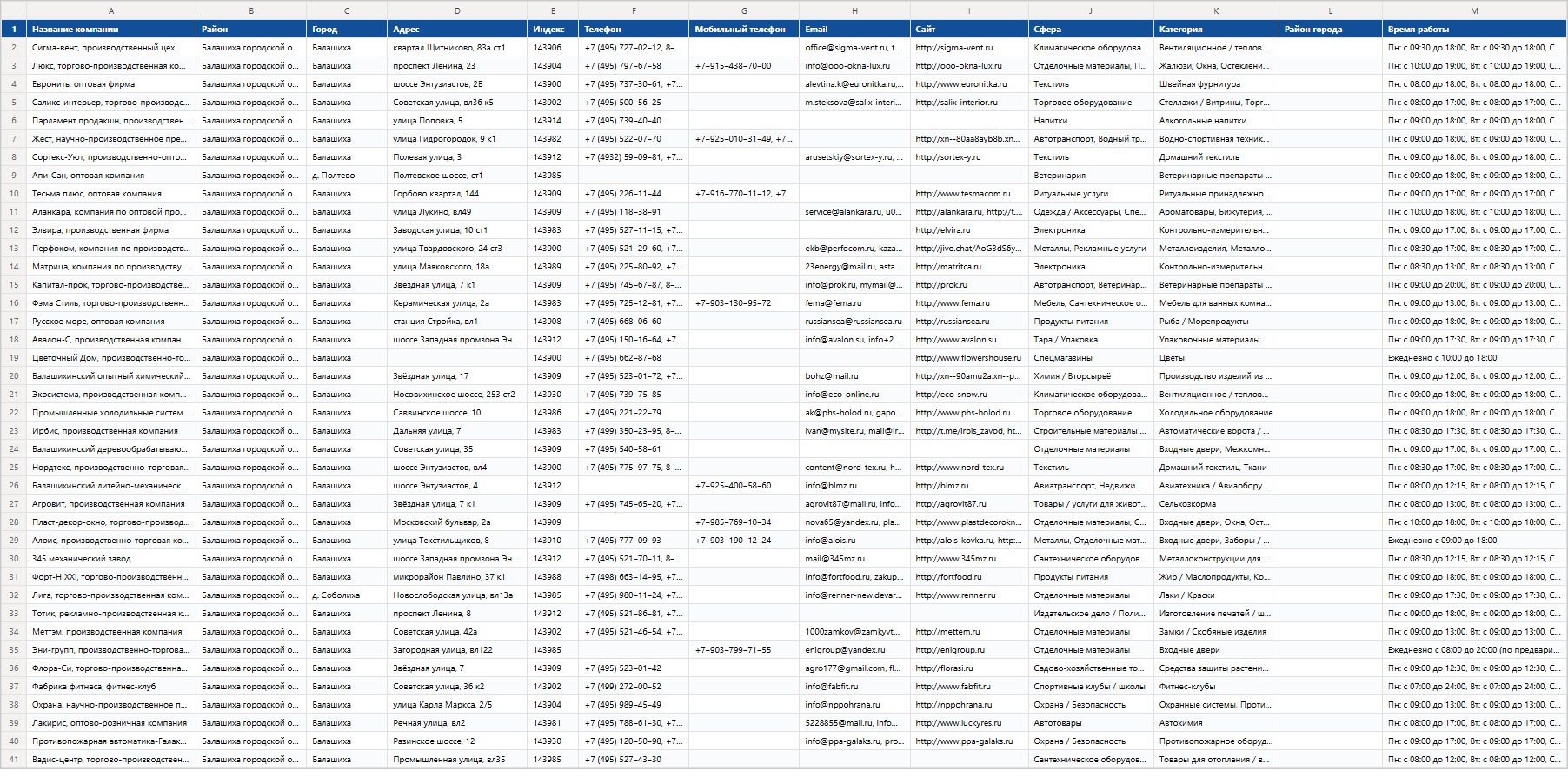This screenshot has width=1568, height=784.
Task: Select the "Русское море, оптовая компания" cell
Action: point(111,322)
